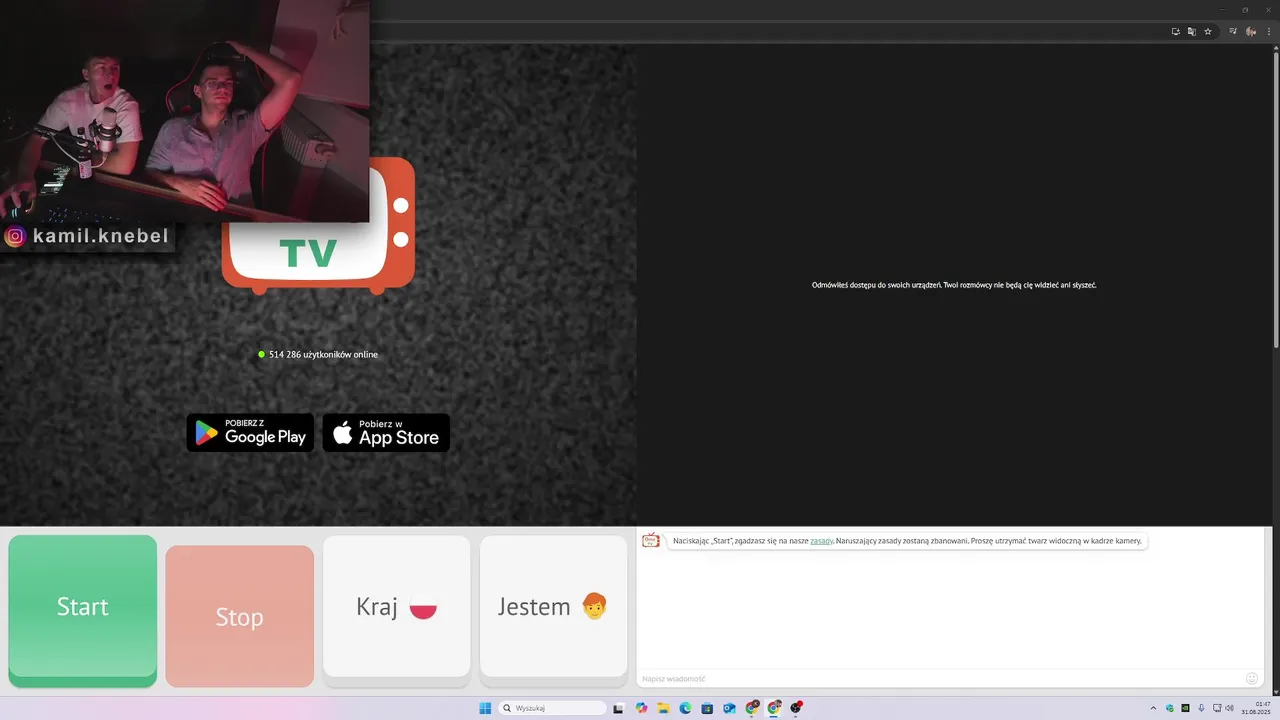The height and width of the screenshot is (720, 1280).
Task: Open the Chrome three-dot menu
Action: 1269,32
